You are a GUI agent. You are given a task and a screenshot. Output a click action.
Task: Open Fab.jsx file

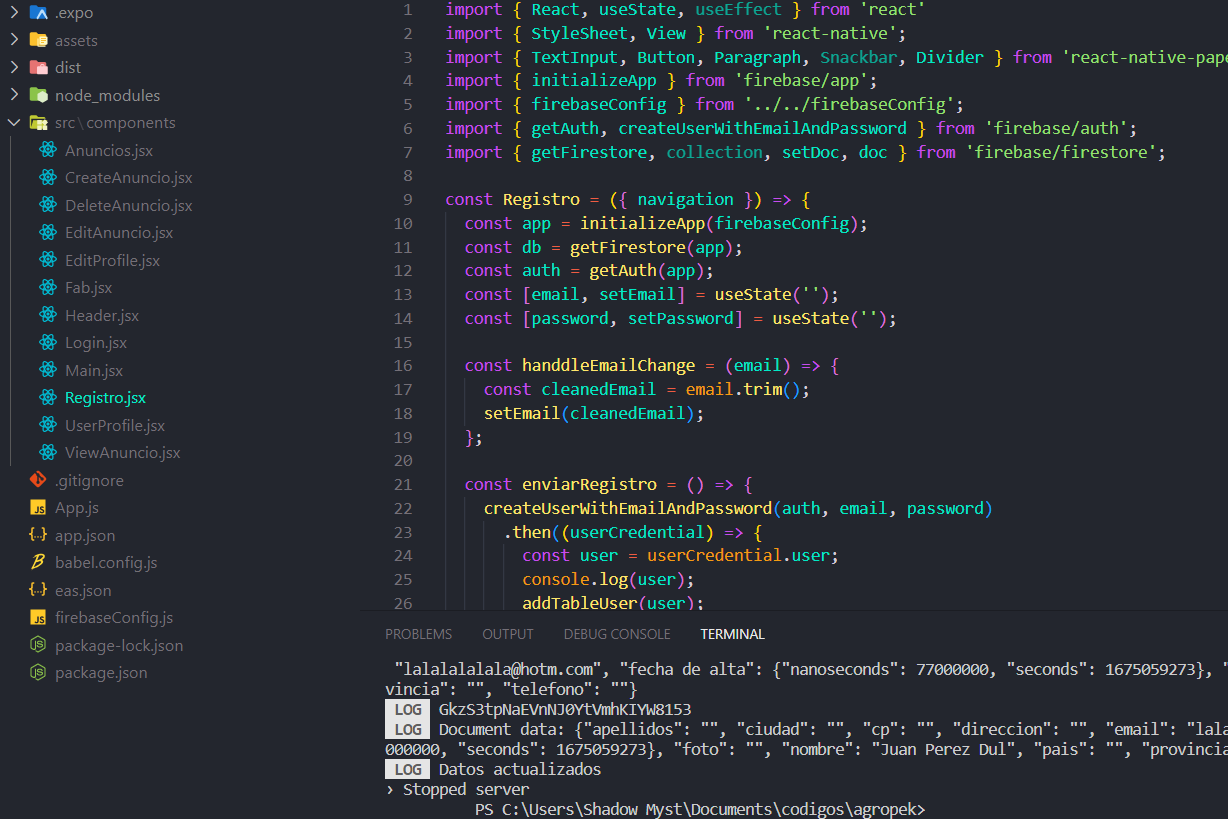[88, 288]
